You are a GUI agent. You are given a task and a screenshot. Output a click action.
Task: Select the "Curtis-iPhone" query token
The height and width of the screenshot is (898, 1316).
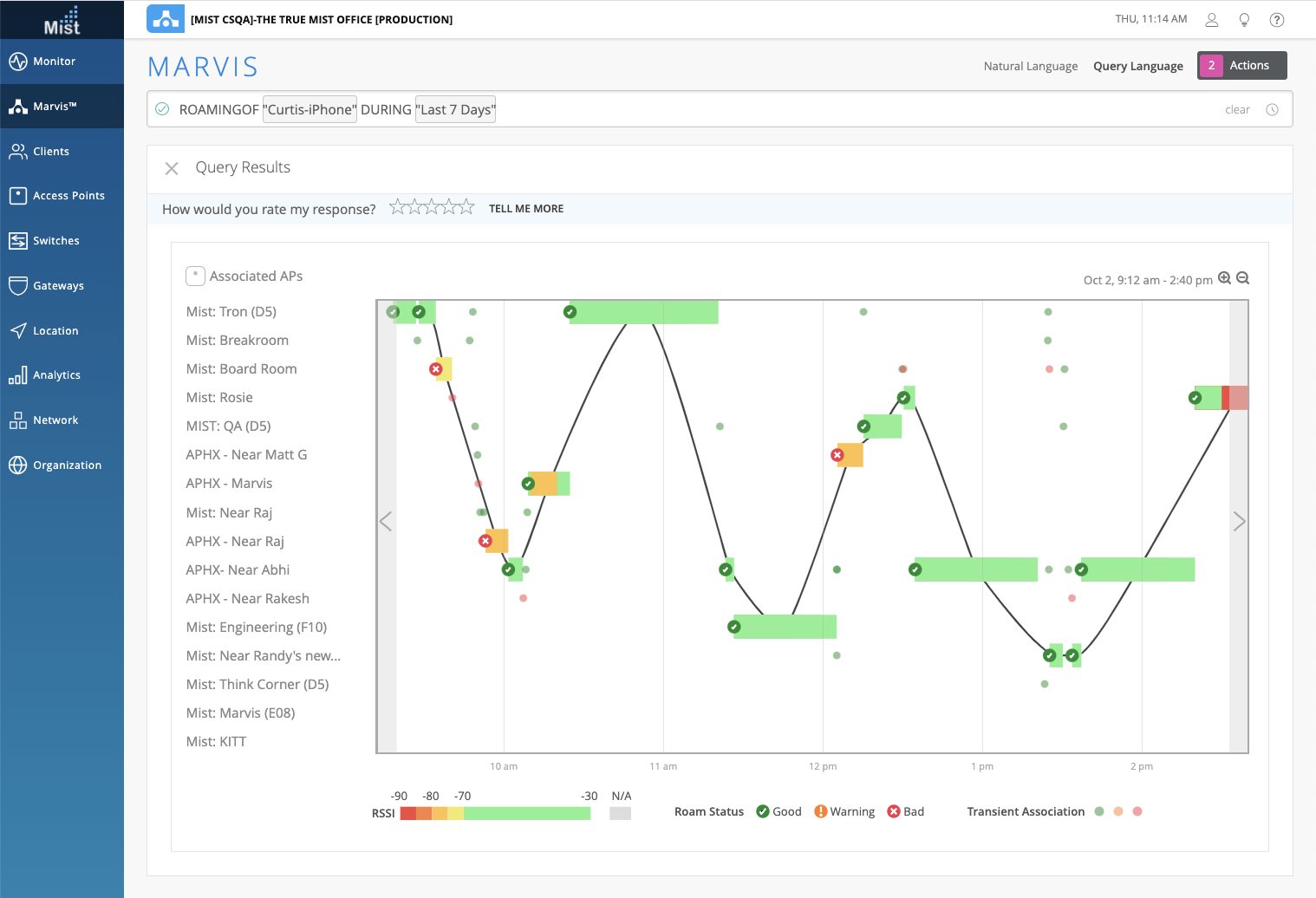[x=309, y=110]
